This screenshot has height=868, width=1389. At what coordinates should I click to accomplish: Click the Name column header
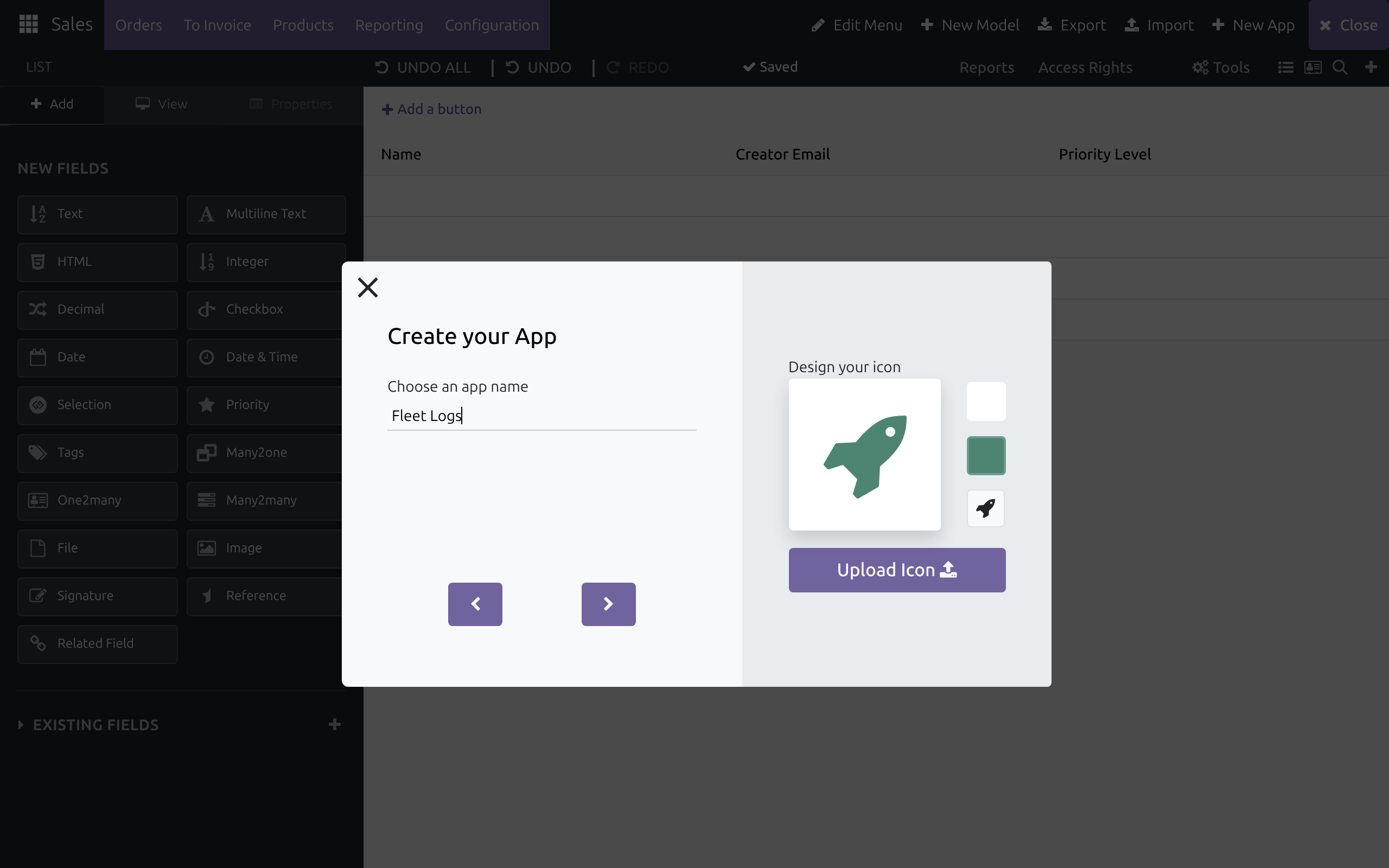[400, 154]
